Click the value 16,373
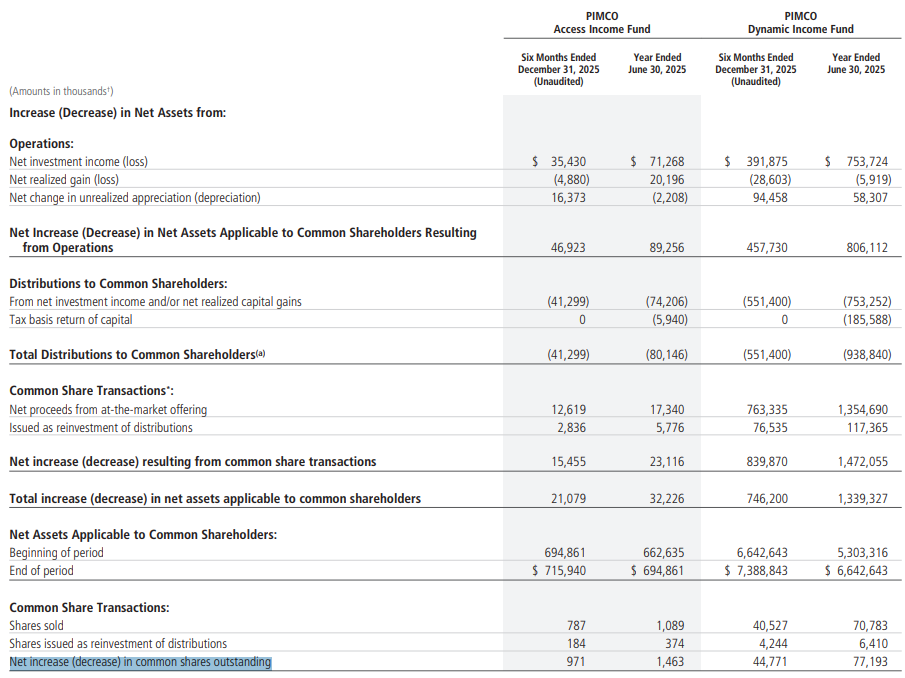This screenshot has width=905, height=678. point(568,197)
